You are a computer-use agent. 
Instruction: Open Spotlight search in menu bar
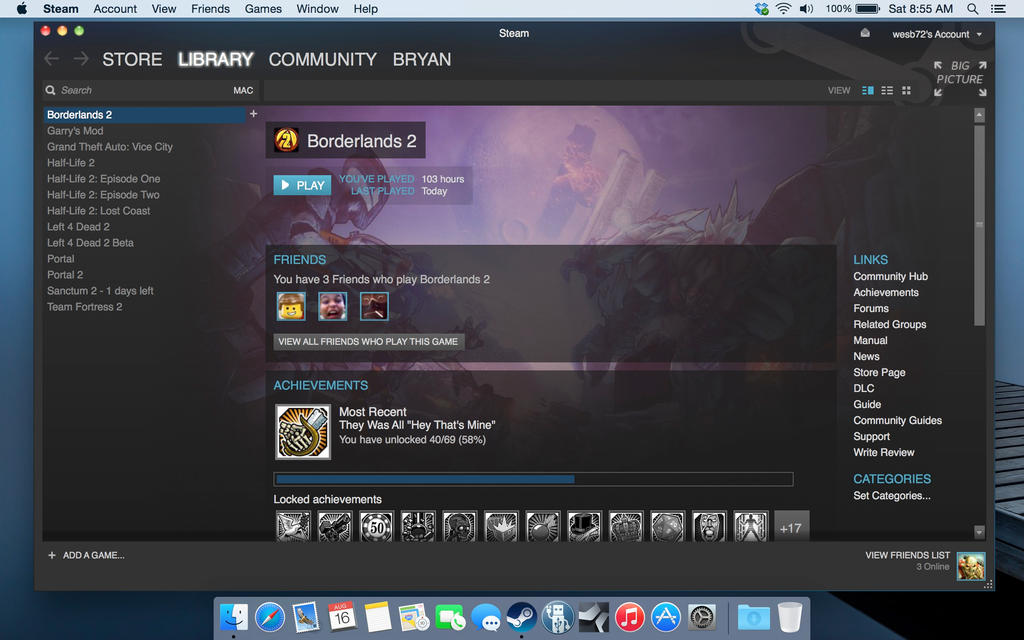[972, 8]
